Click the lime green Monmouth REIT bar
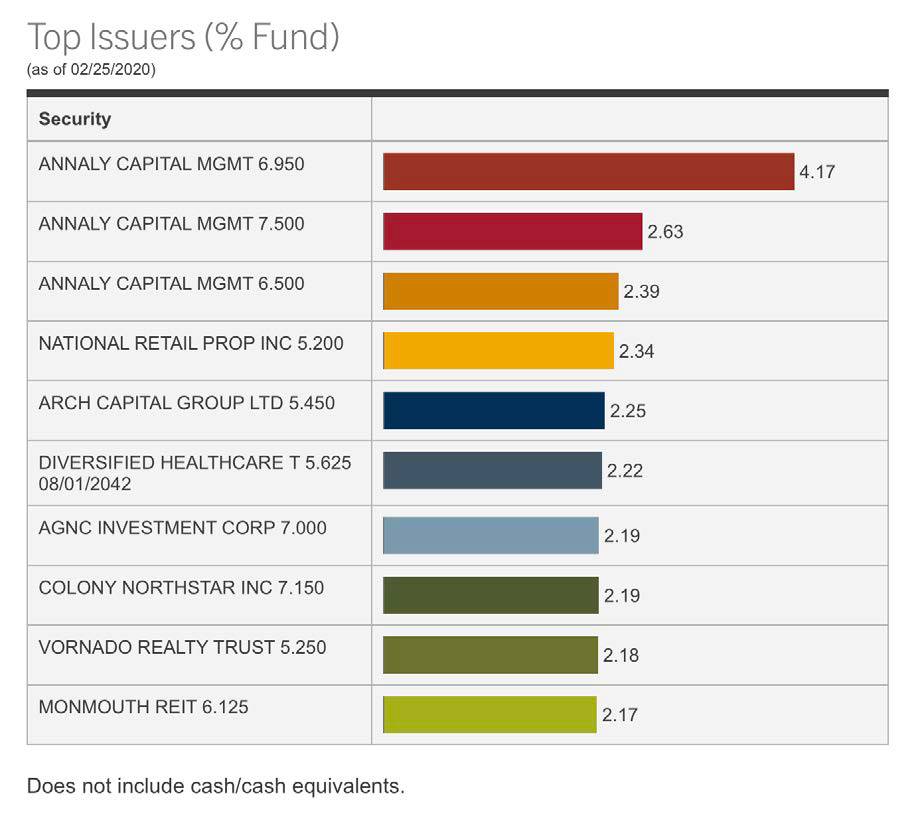The height and width of the screenshot is (822, 924). coord(489,715)
